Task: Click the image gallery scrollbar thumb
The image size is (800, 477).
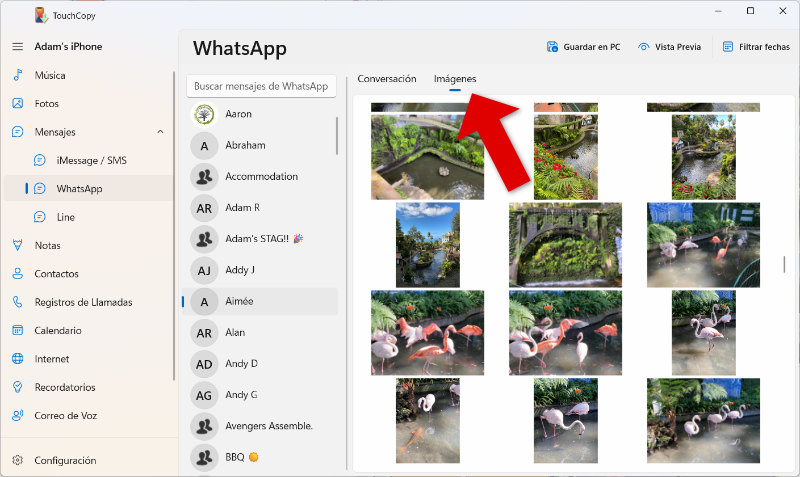Action: pos(784,264)
